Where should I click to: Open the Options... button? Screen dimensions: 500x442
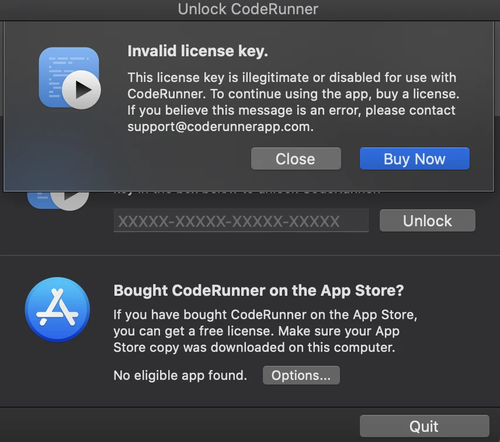coord(301,375)
